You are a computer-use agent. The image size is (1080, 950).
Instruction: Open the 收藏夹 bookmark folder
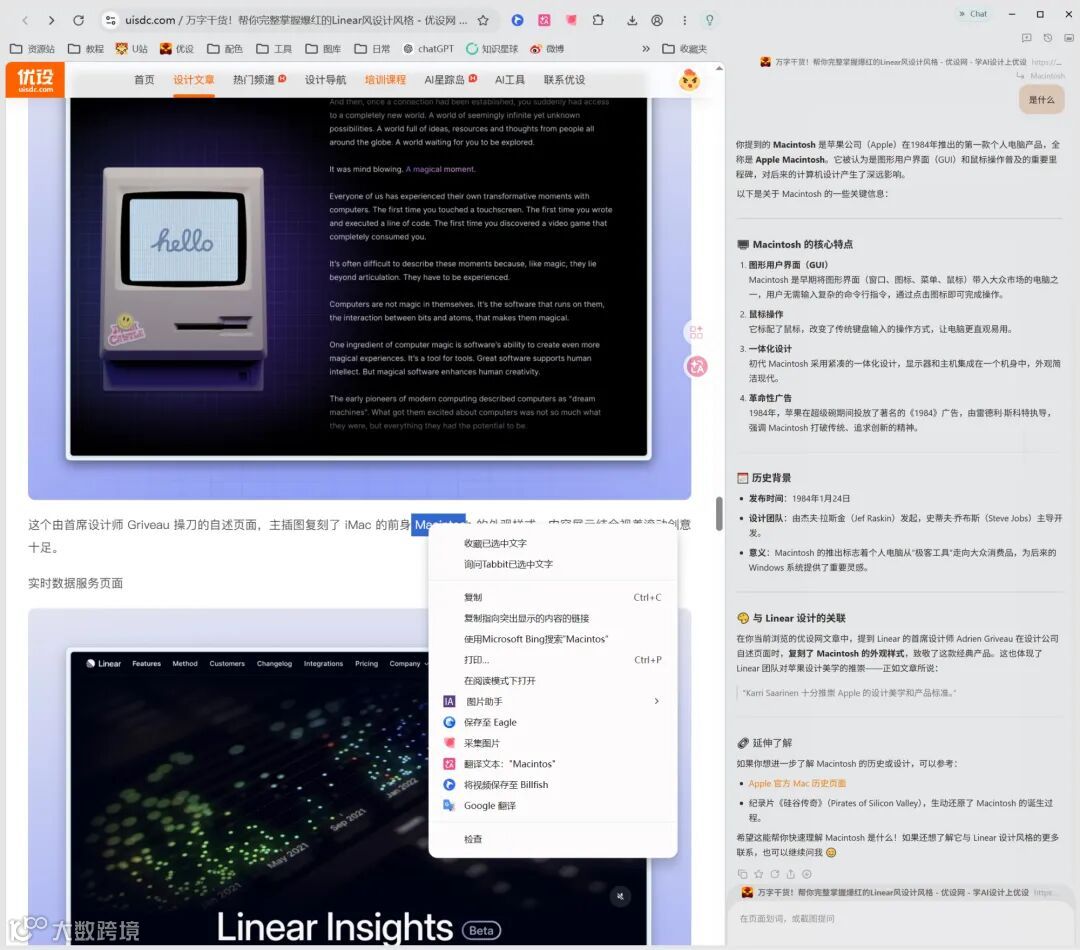click(685, 49)
